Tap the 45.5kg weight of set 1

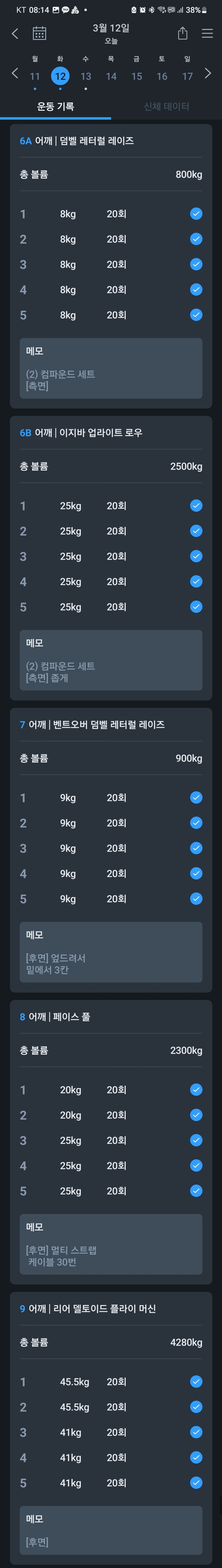pyautogui.click(x=74, y=1382)
